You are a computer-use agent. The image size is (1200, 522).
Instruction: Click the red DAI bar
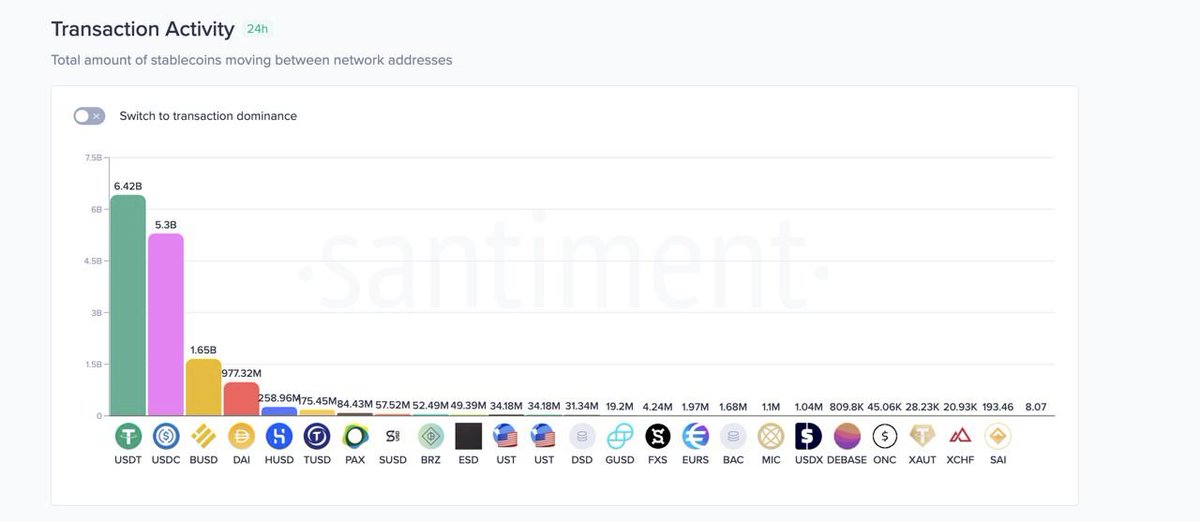242,398
